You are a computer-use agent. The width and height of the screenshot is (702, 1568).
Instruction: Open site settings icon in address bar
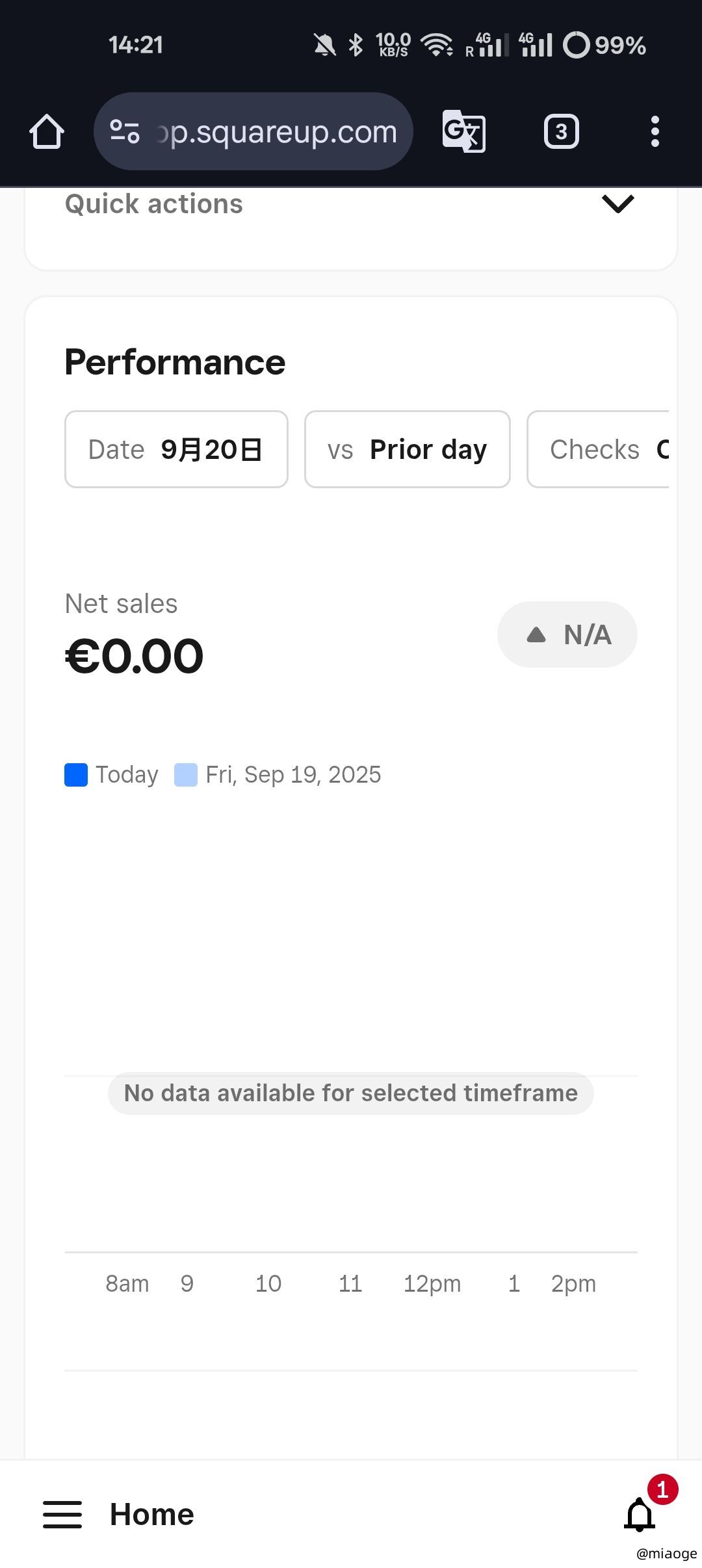[124, 132]
